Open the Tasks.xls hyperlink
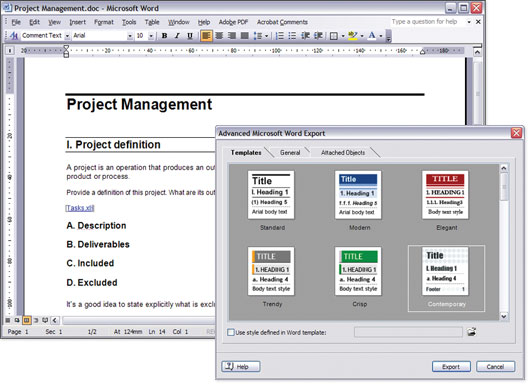Viewport: 529px width, 385px height. [x=80, y=208]
